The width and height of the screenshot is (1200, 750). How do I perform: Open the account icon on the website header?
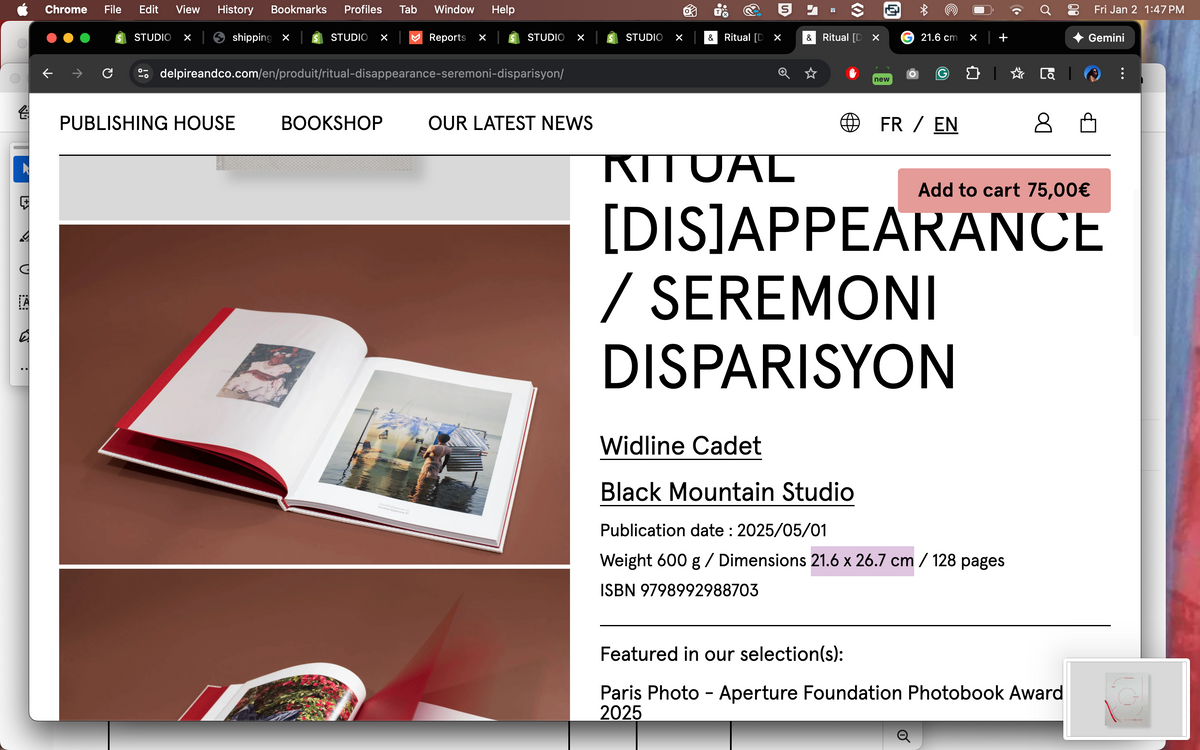pyautogui.click(x=1043, y=122)
